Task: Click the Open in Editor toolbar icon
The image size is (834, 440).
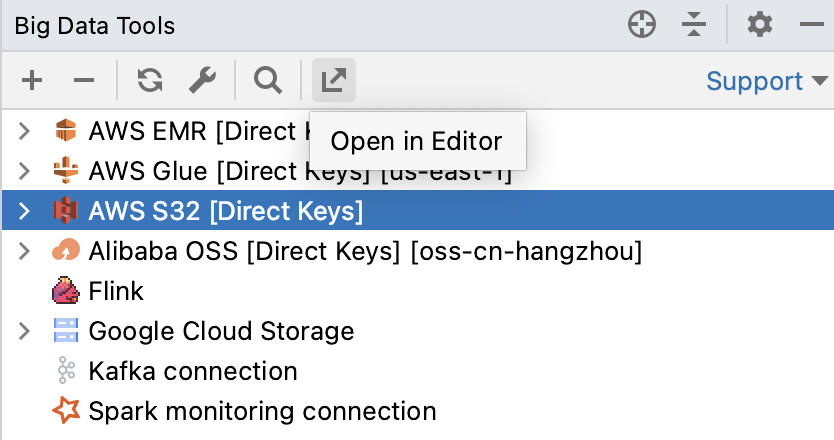Action: point(333,81)
